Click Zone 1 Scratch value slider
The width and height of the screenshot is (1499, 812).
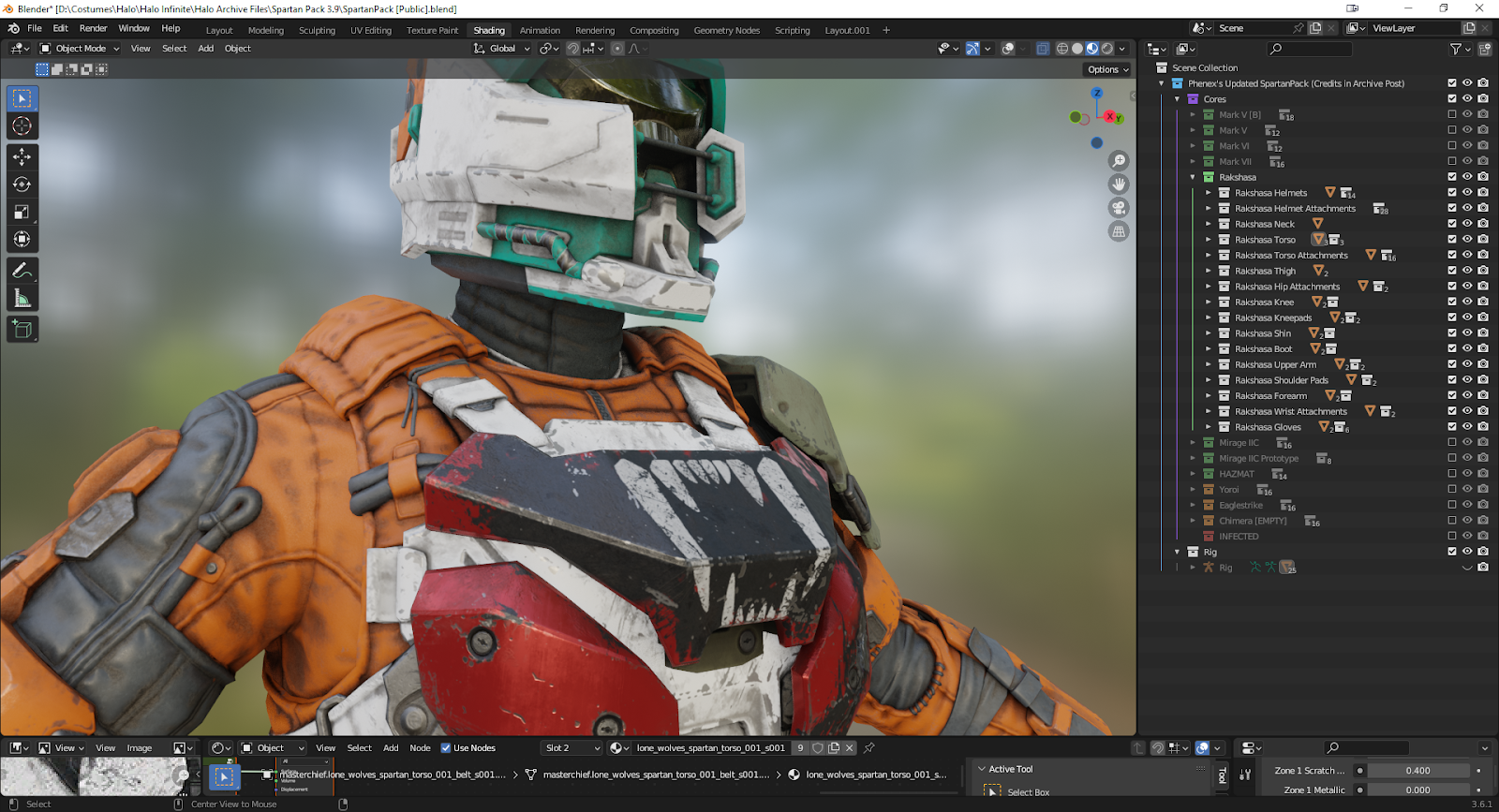click(1417, 770)
